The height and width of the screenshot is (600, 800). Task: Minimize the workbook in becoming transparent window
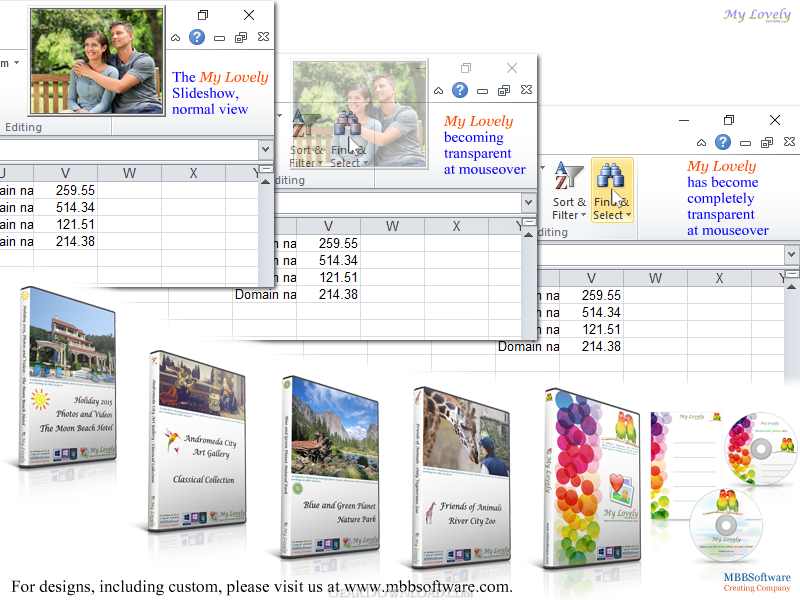tap(483, 91)
